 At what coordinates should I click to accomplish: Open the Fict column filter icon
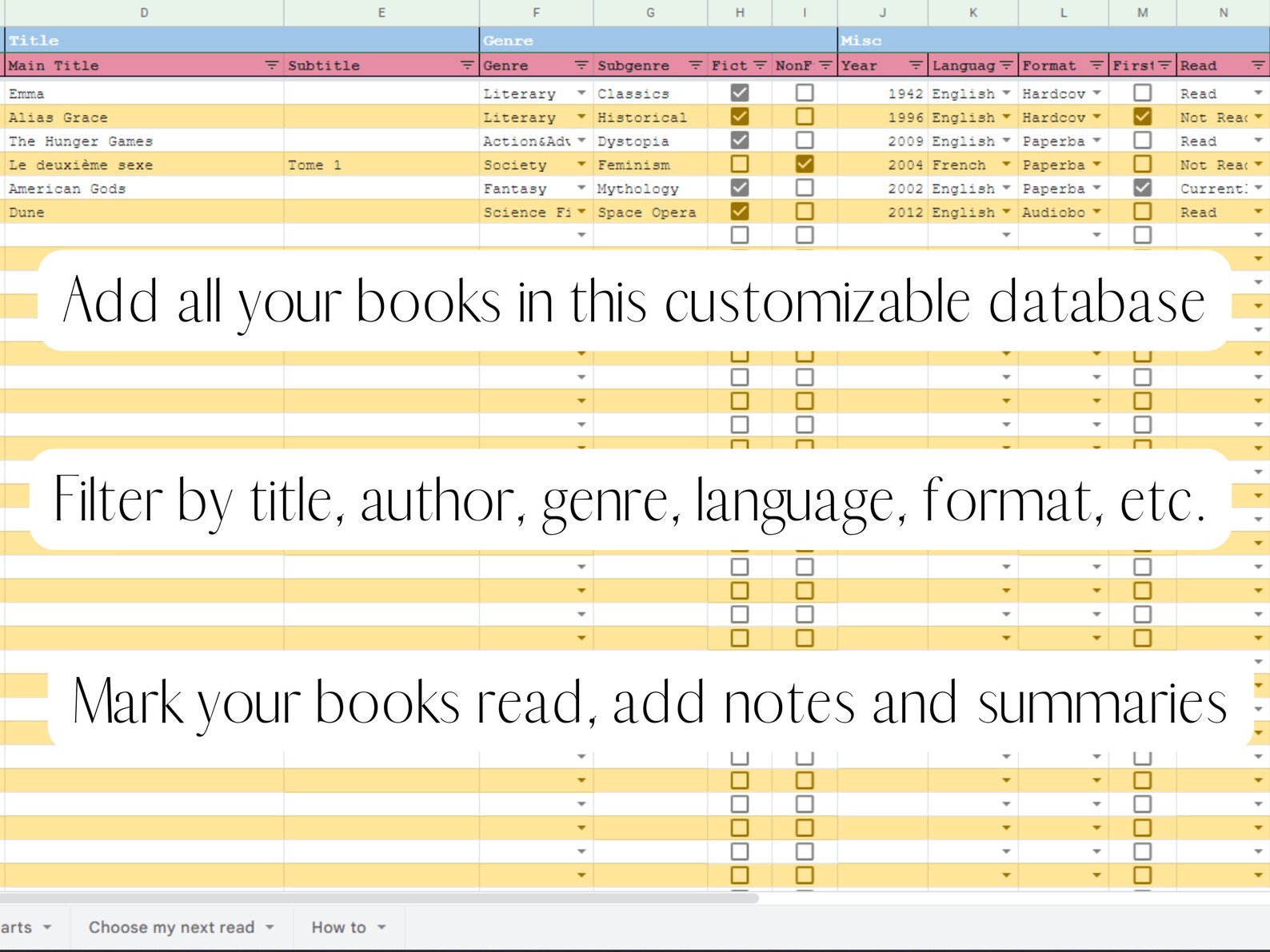click(760, 66)
